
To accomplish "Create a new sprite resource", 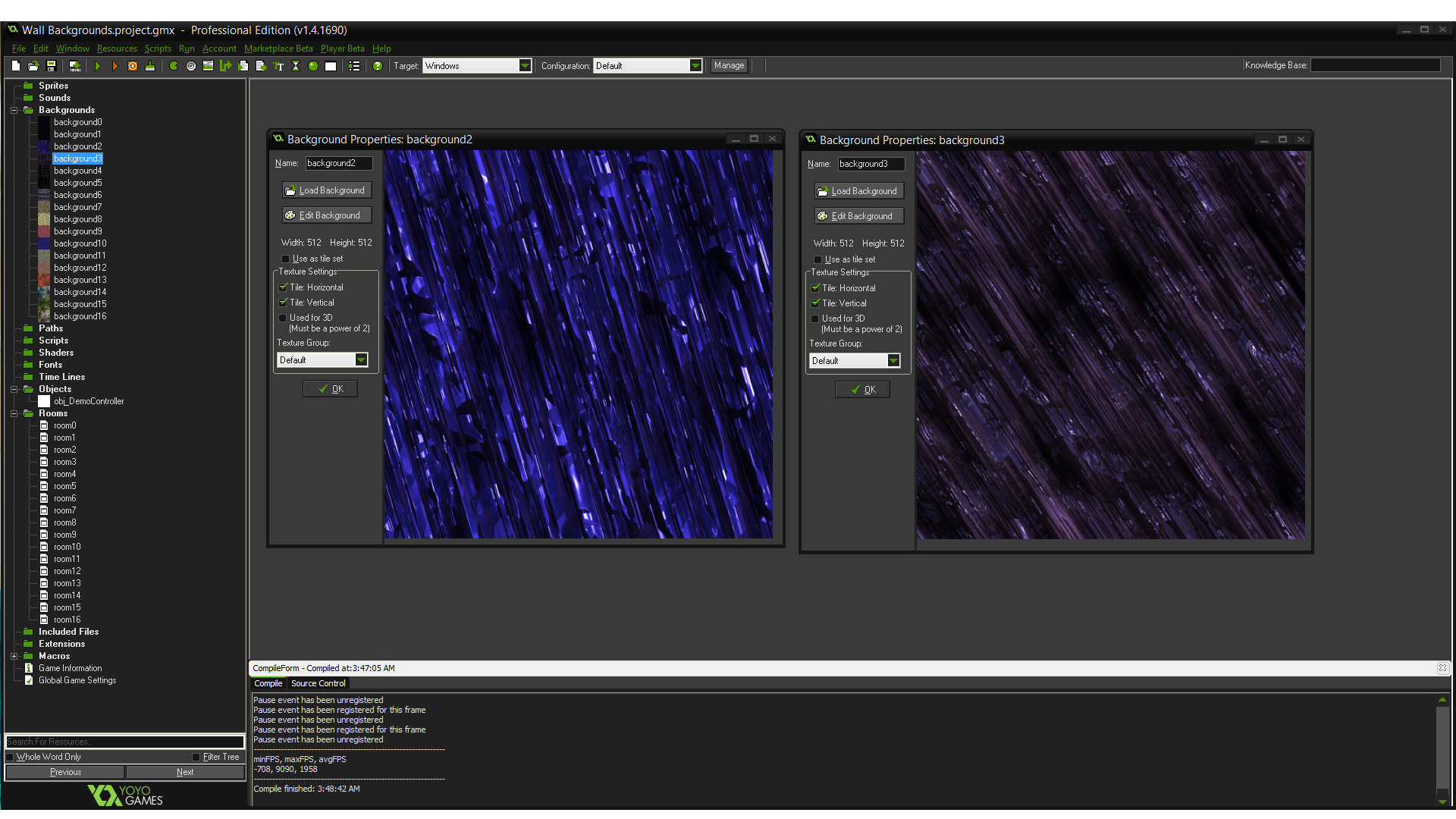I will pyautogui.click(x=172, y=66).
